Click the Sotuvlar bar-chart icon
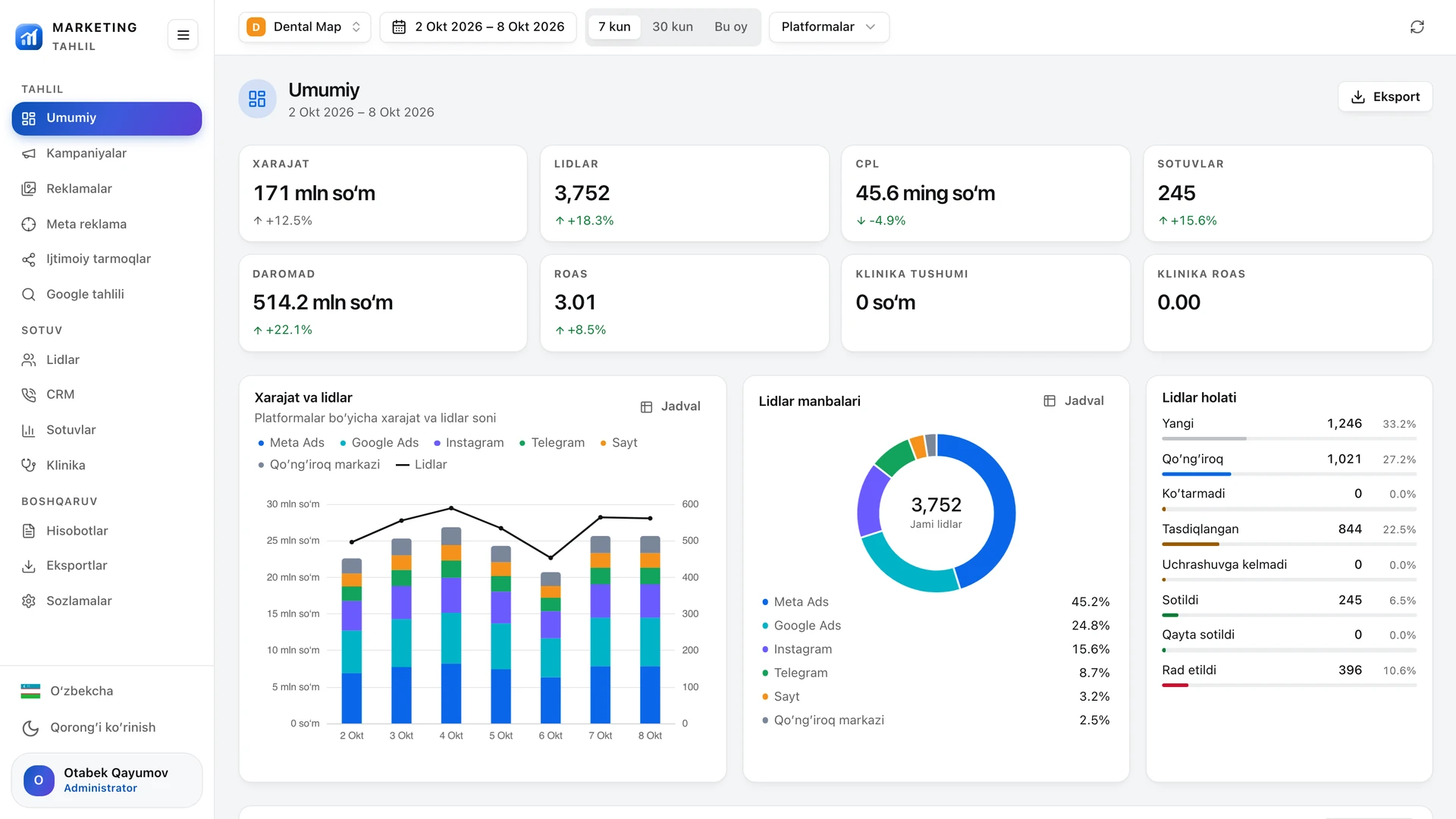 [x=29, y=430]
